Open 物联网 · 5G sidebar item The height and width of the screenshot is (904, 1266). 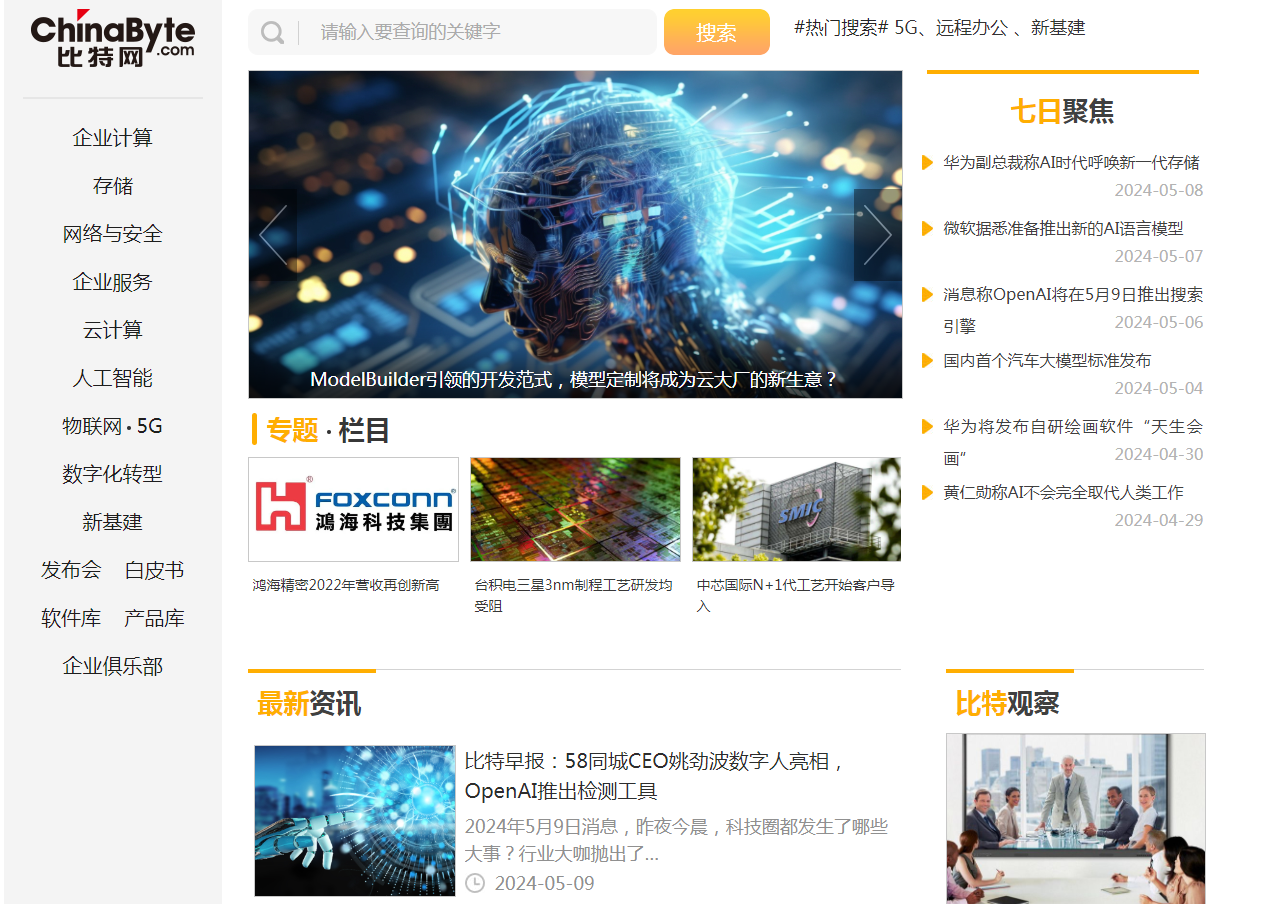[113, 426]
